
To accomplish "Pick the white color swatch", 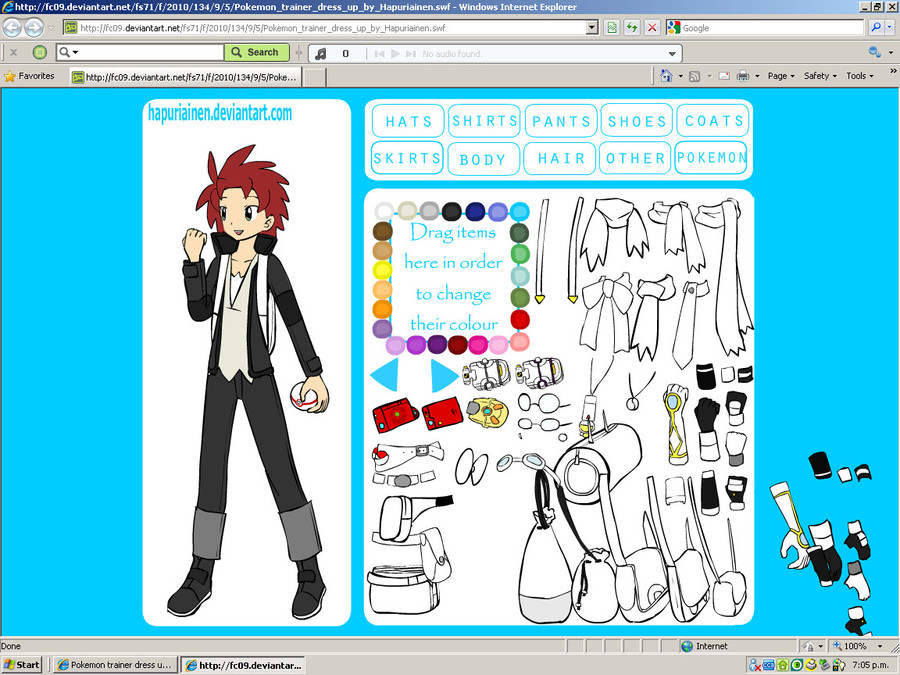I will click(385, 211).
